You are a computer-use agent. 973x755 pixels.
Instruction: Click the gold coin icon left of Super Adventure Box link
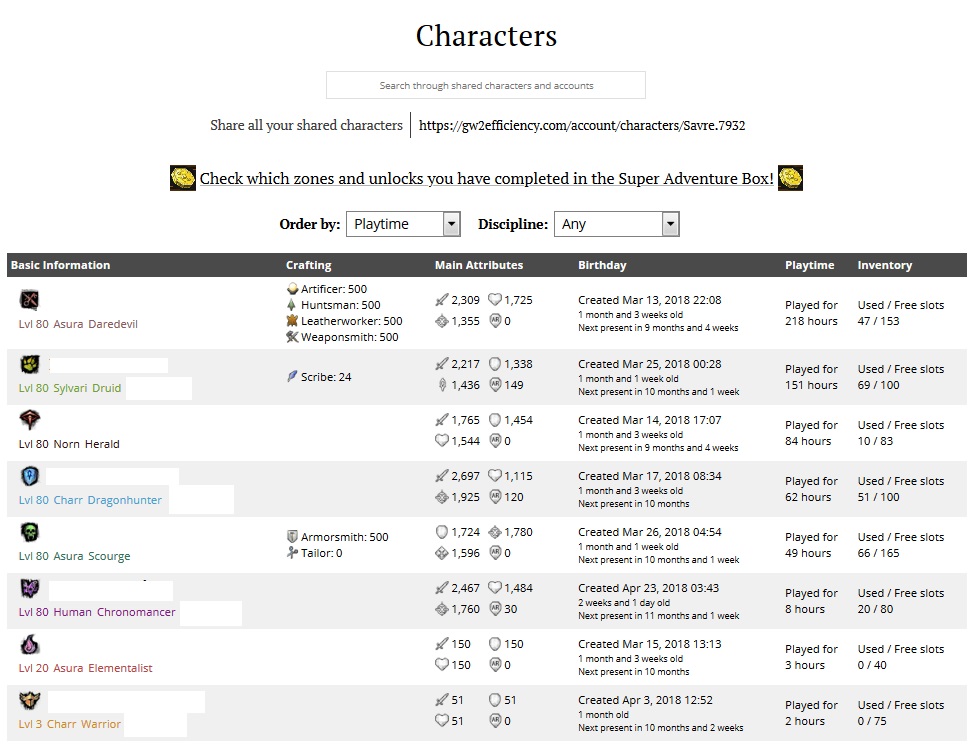(x=182, y=178)
